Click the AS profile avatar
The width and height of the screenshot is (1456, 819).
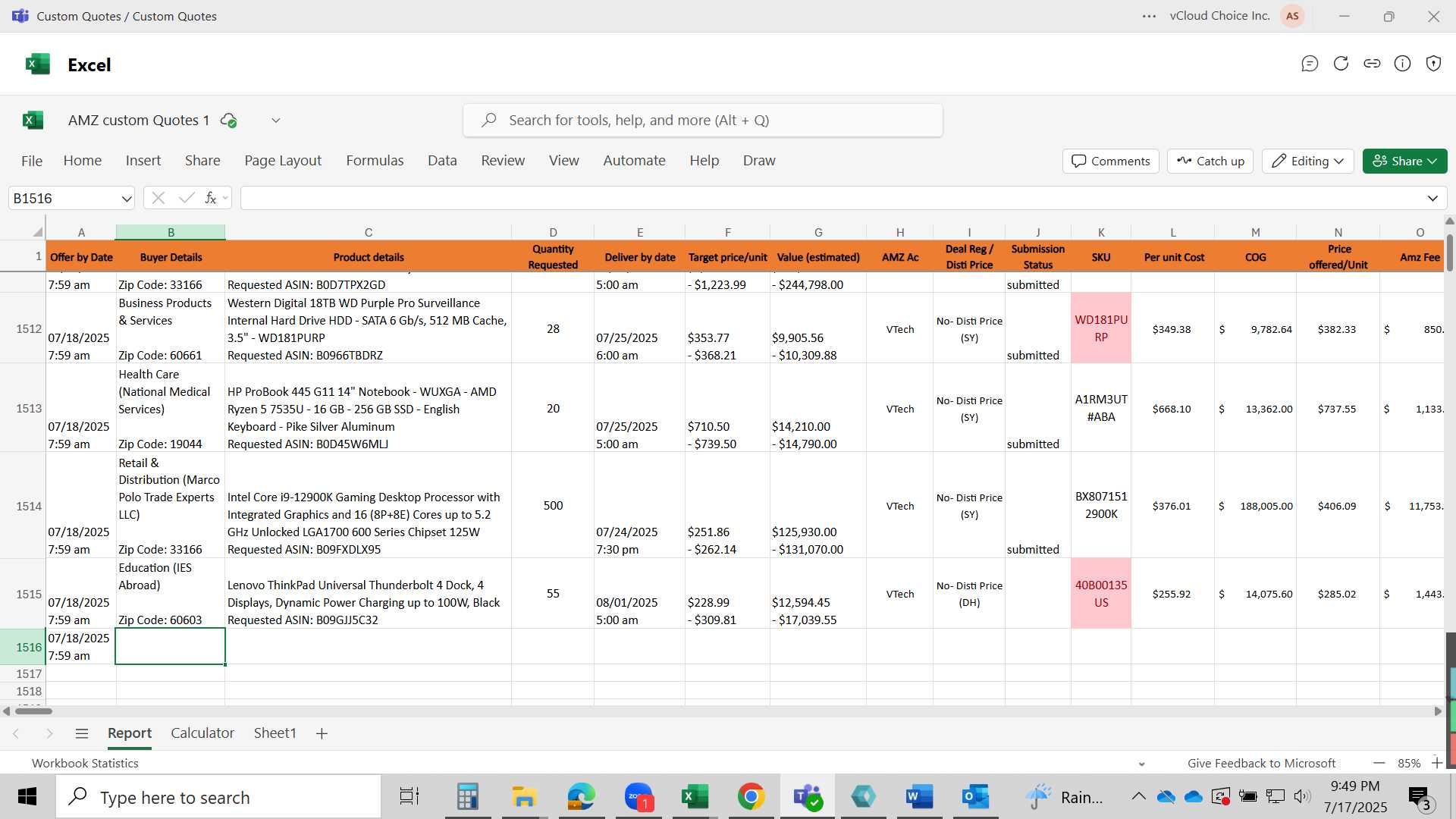pos(1292,16)
